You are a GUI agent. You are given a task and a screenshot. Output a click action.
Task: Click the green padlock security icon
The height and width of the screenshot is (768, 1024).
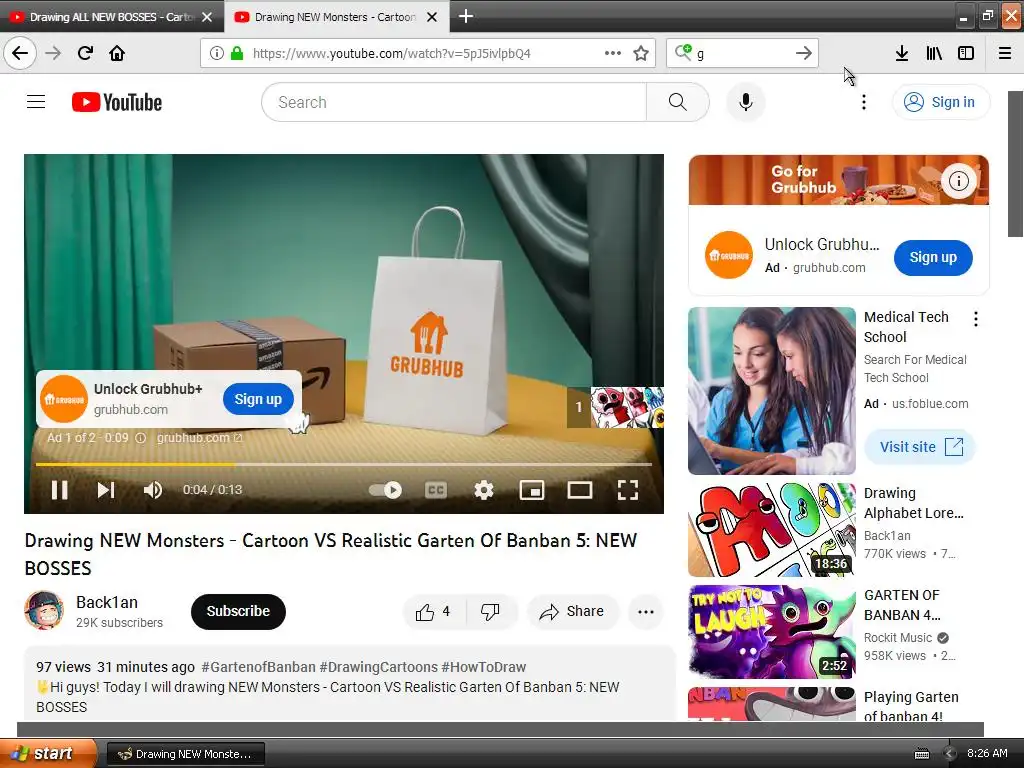click(237, 53)
